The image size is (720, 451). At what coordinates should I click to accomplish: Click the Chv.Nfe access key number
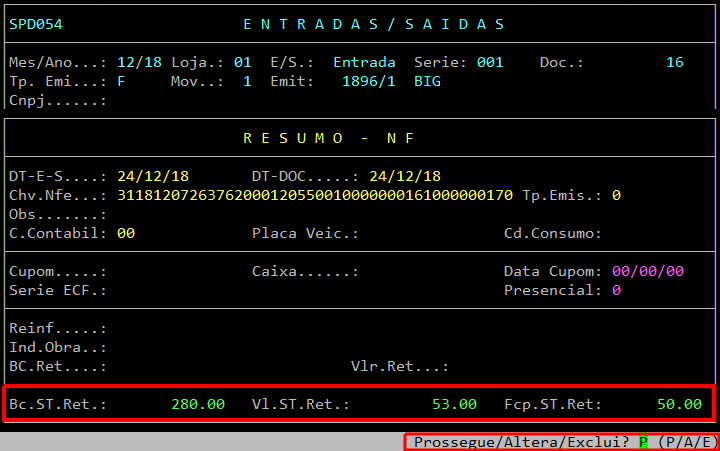click(315, 194)
